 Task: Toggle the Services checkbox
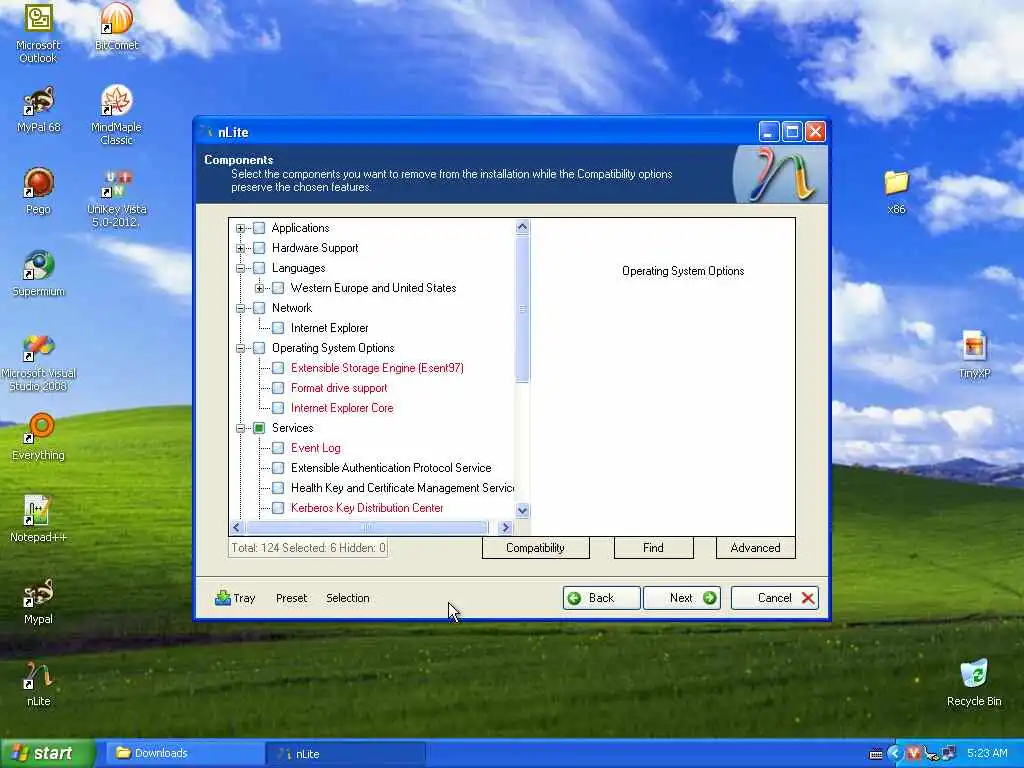pos(259,428)
